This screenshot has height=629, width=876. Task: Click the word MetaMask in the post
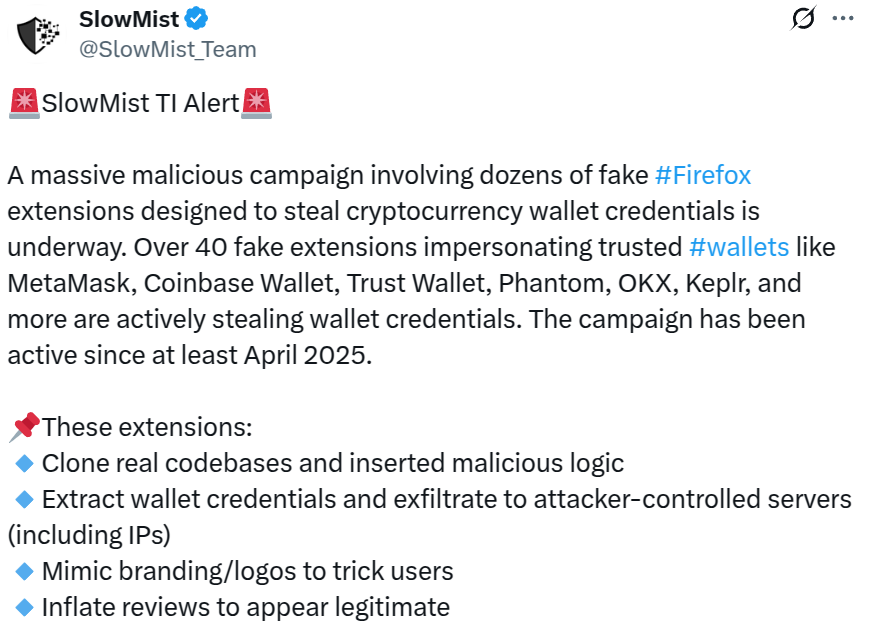70,283
